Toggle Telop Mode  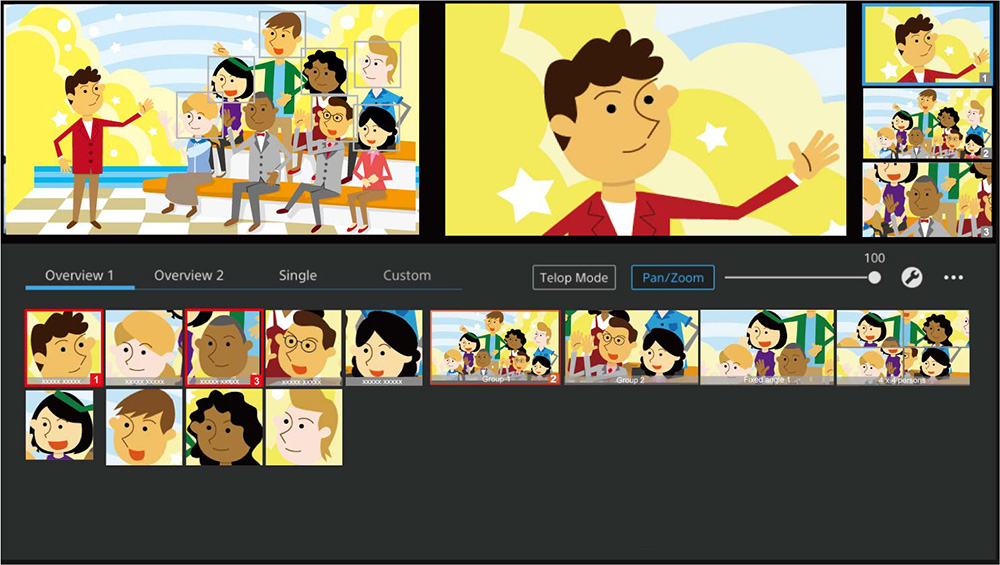click(574, 277)
